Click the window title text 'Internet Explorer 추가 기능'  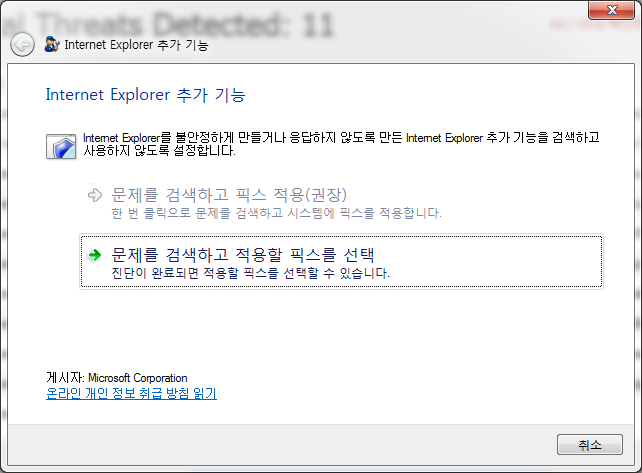tap(136, 45)
